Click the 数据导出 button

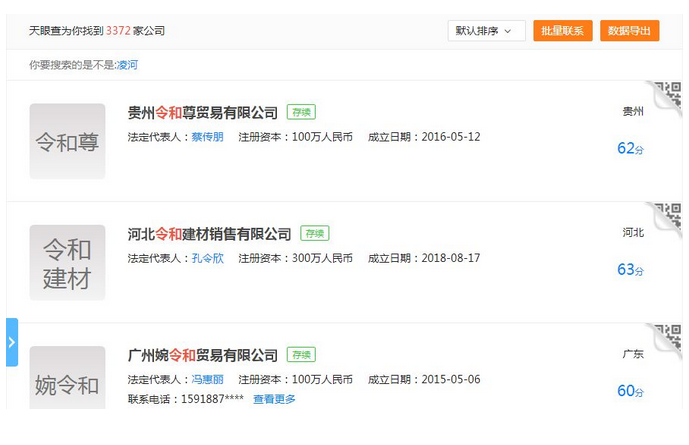point(629,31)
